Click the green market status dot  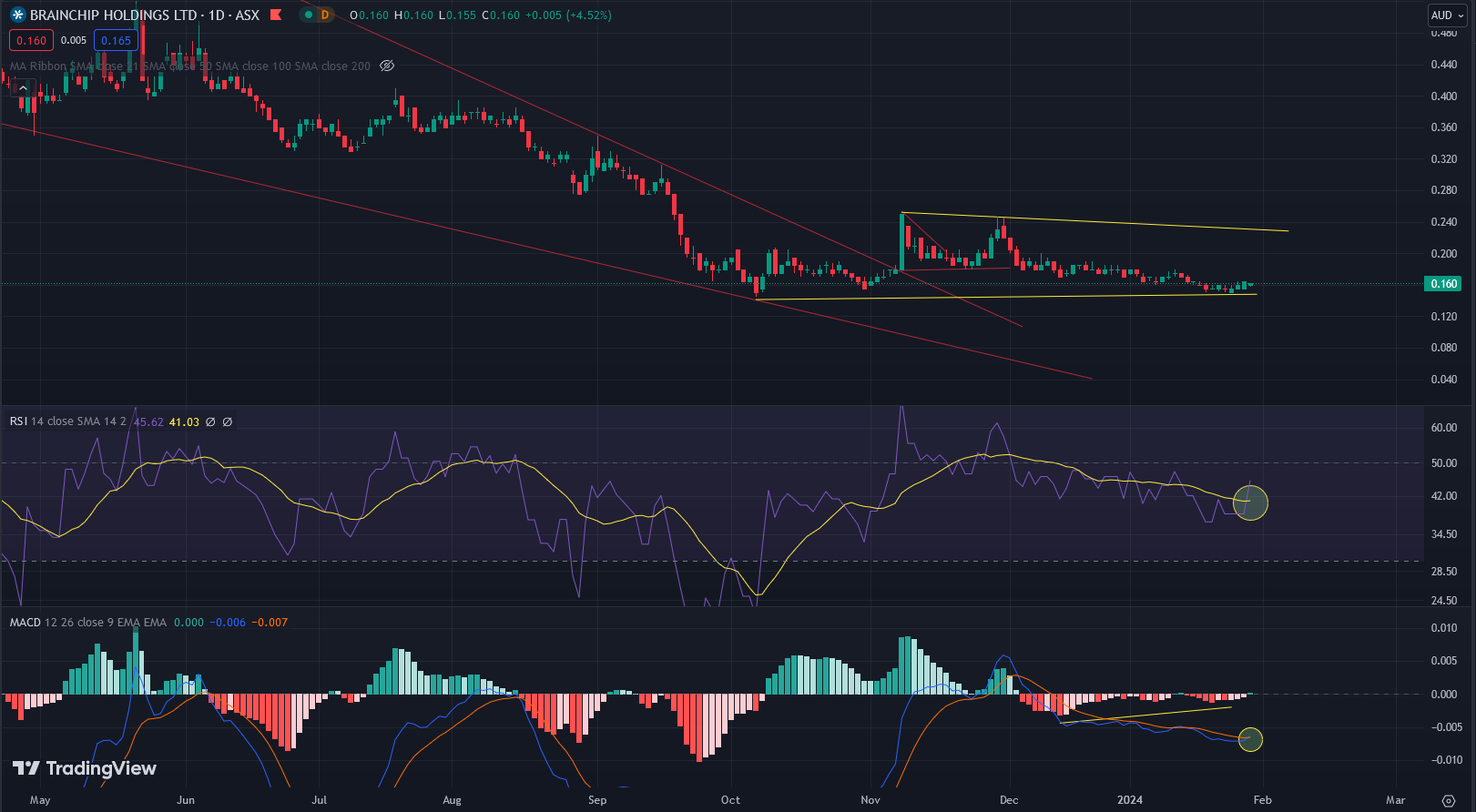click(309, 15)
